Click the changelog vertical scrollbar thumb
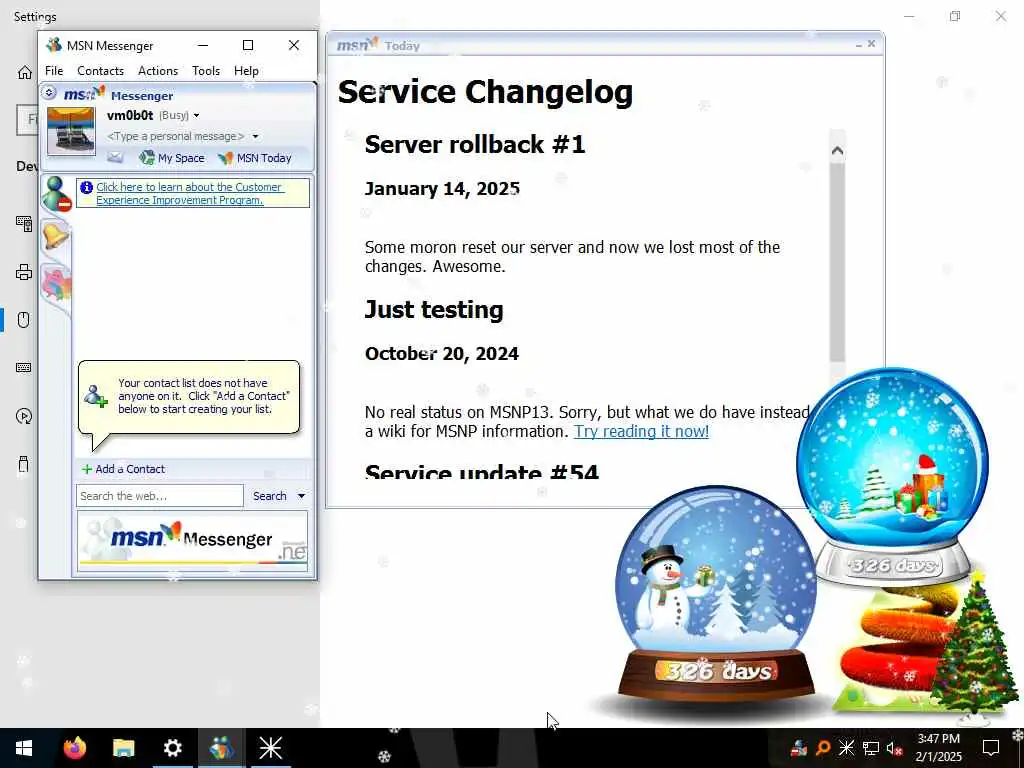1024x768 pixels. point(837,263)
